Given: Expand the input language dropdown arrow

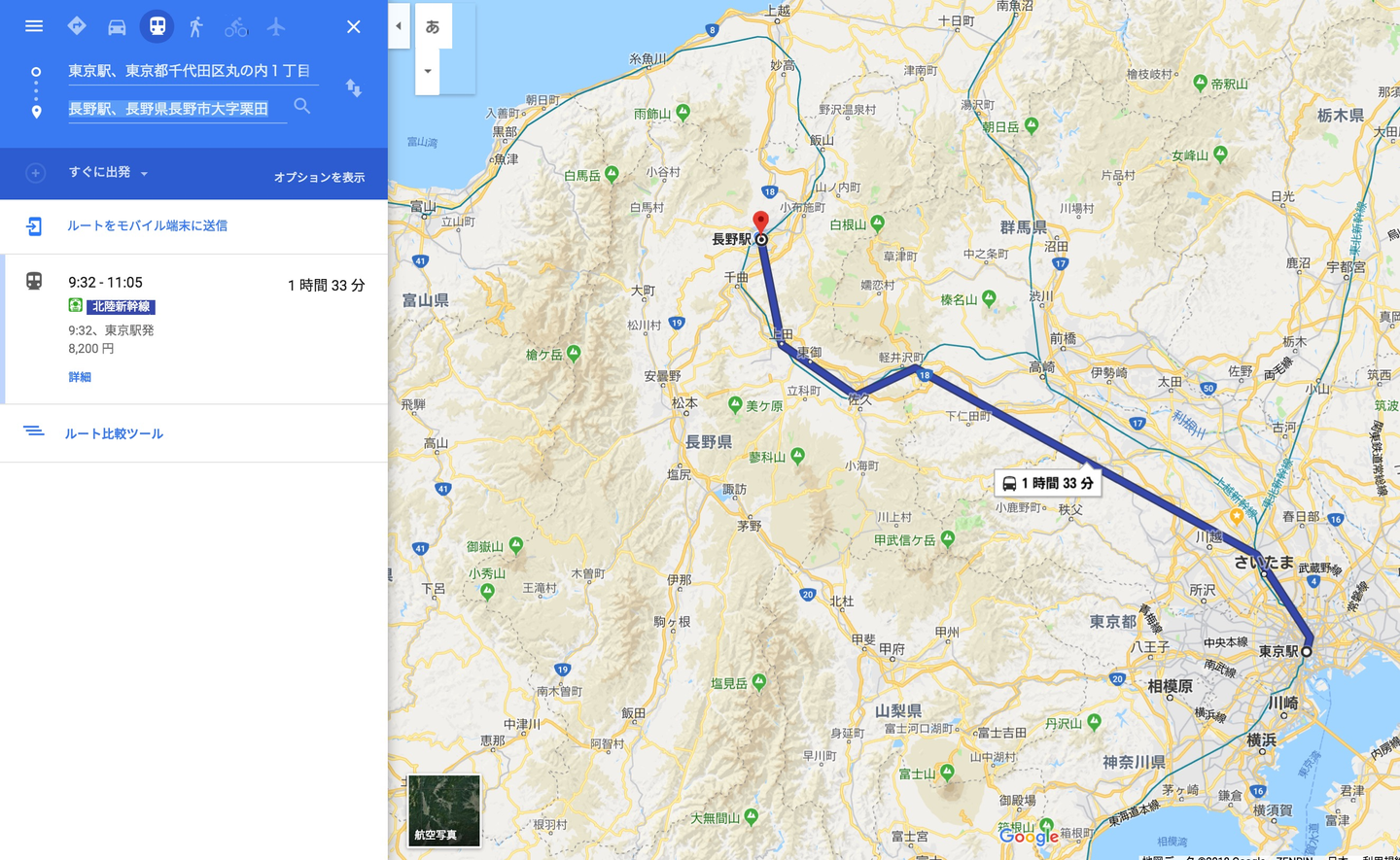Looking at the screenshot, I should coord(428,71).
